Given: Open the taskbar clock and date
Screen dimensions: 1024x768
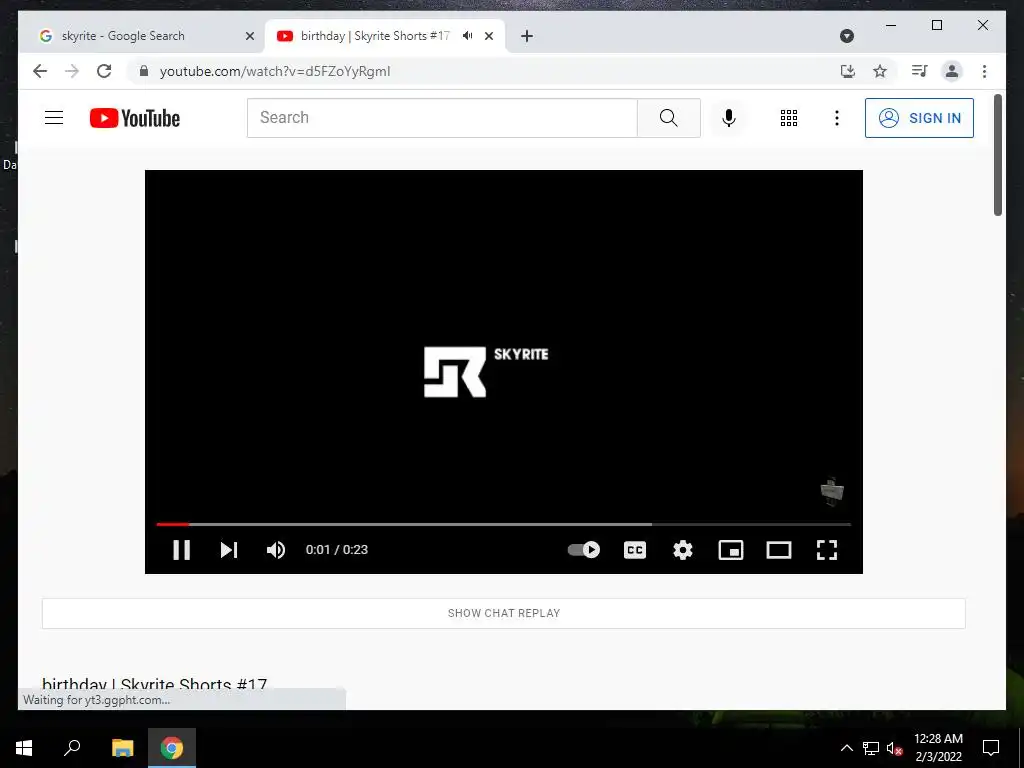Looking at the screenshot, I should coord(938,748).
